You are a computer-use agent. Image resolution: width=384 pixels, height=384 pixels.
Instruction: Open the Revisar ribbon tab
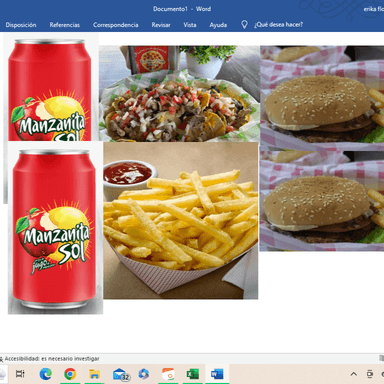(x=161, y=25)
